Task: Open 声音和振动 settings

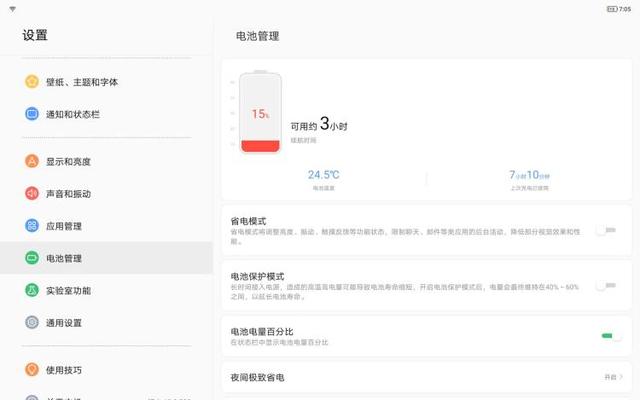Action: point(106,193)
